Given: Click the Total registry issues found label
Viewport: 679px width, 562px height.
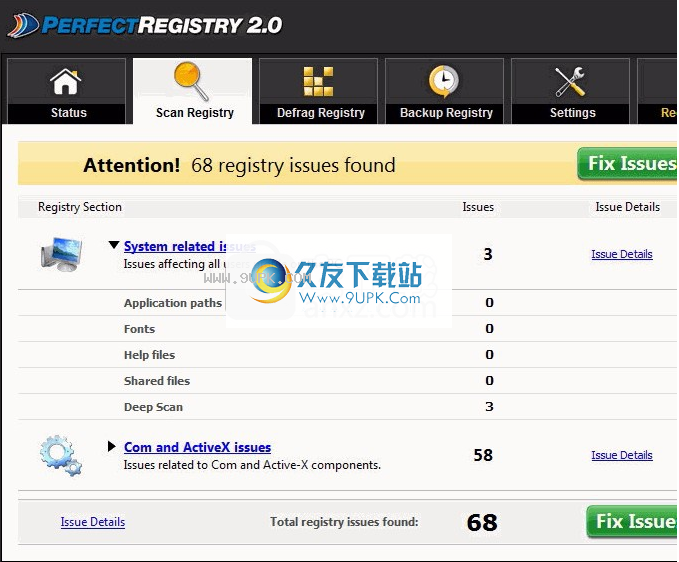Looking at the screenshot, I should [344, 522].
